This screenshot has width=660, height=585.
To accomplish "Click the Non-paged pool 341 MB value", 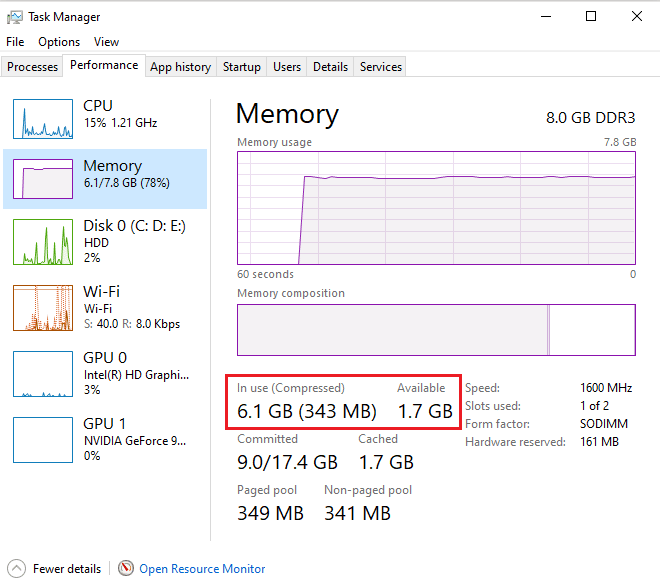I will pos(357,513).
